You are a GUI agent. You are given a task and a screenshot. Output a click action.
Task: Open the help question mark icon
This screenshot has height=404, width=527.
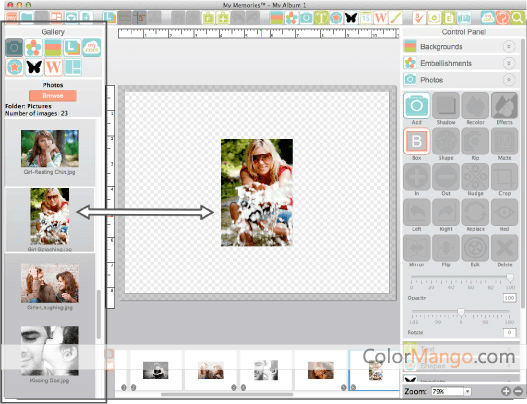tap(502, 17)
